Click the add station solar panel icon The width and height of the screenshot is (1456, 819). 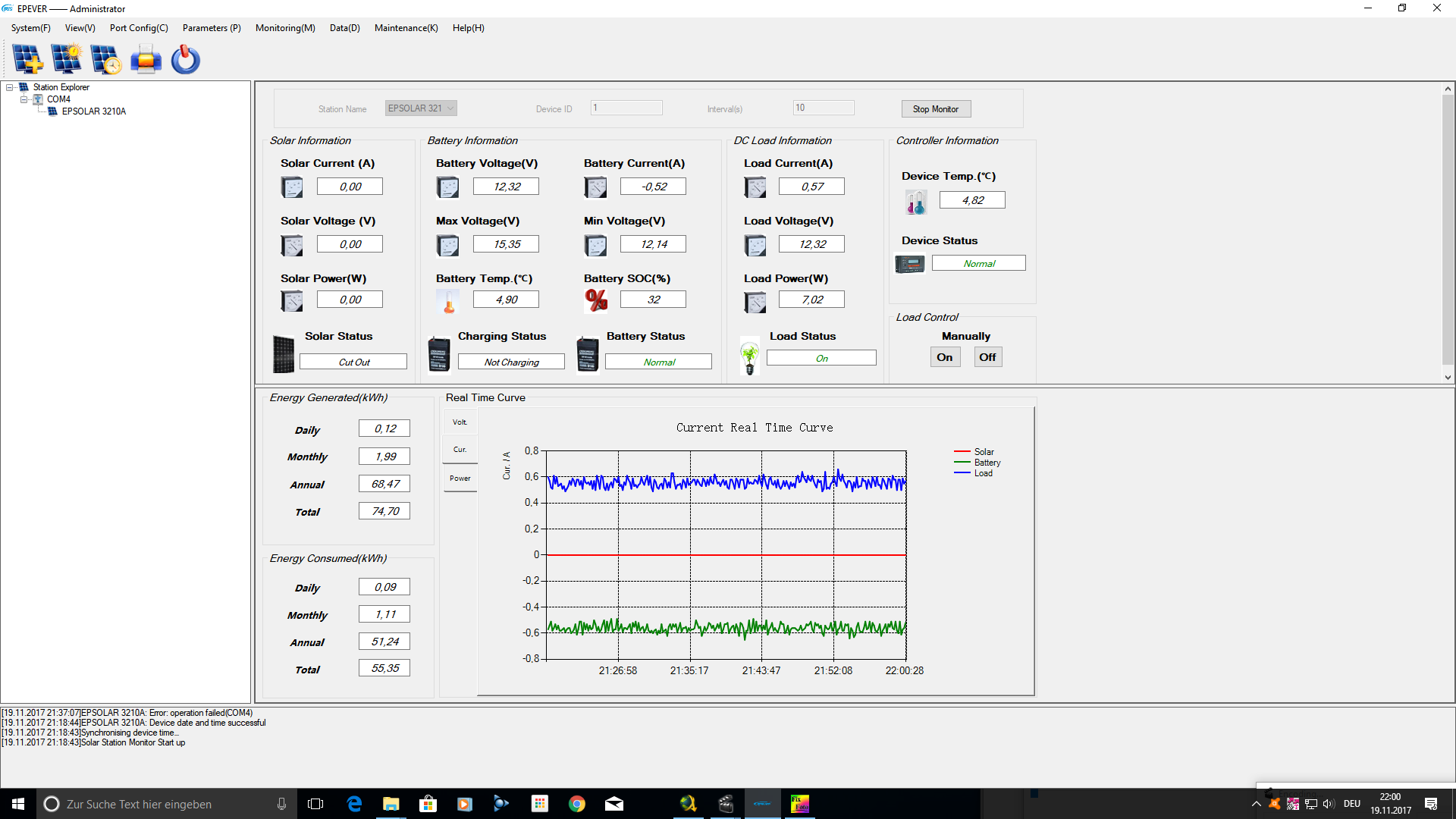point(27,59)
